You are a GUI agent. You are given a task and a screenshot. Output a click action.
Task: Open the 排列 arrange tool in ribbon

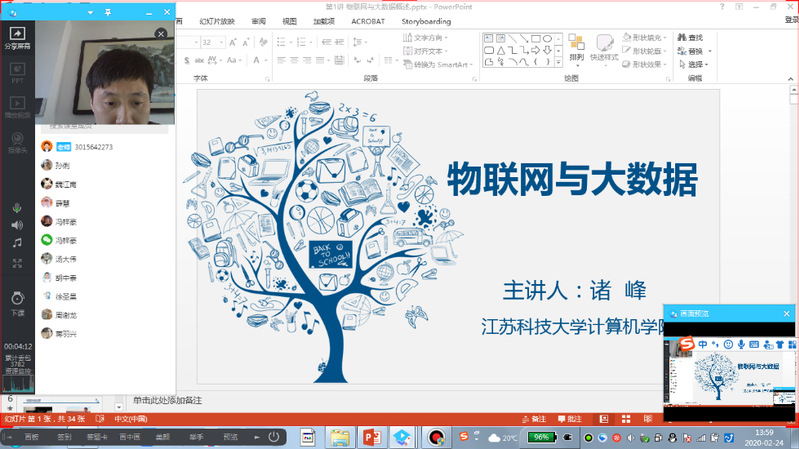tap(577, 47)
